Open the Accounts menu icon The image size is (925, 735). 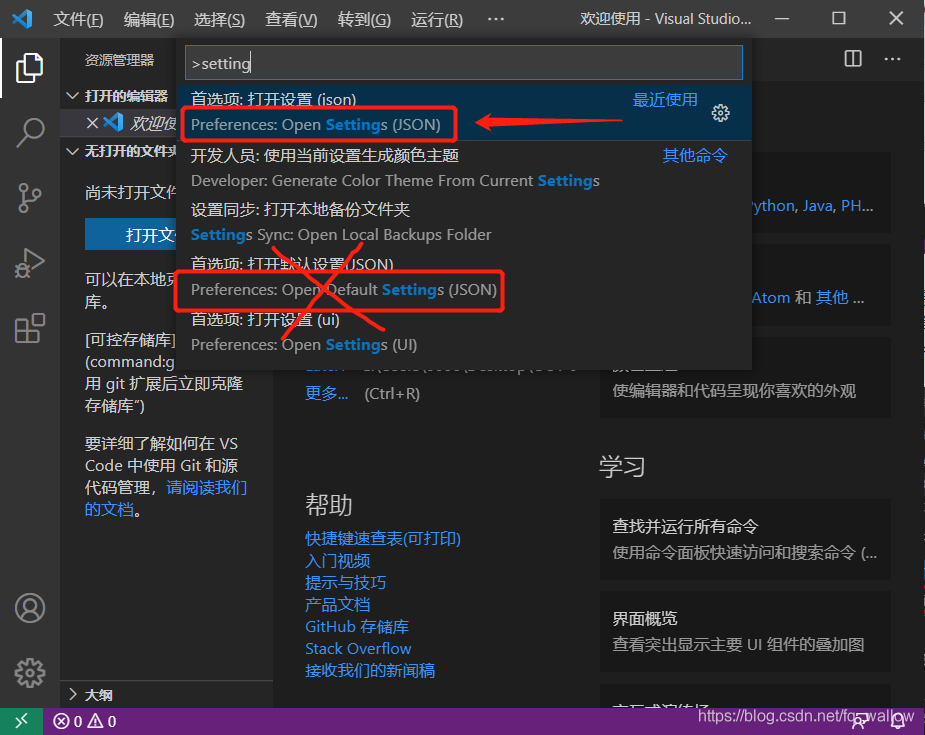(29, 608)
